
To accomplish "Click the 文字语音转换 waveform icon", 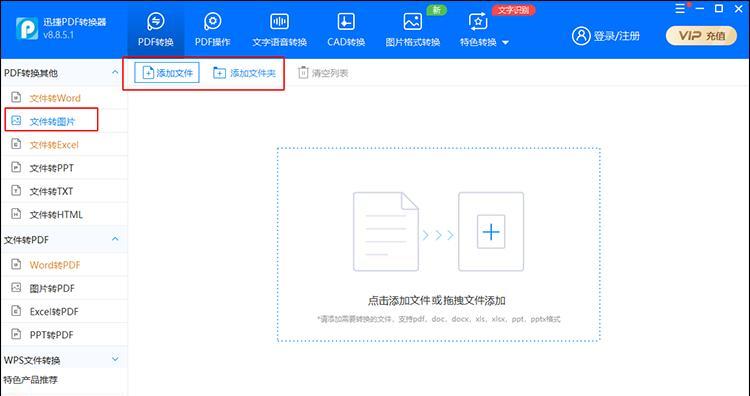I will pos(279,21).
